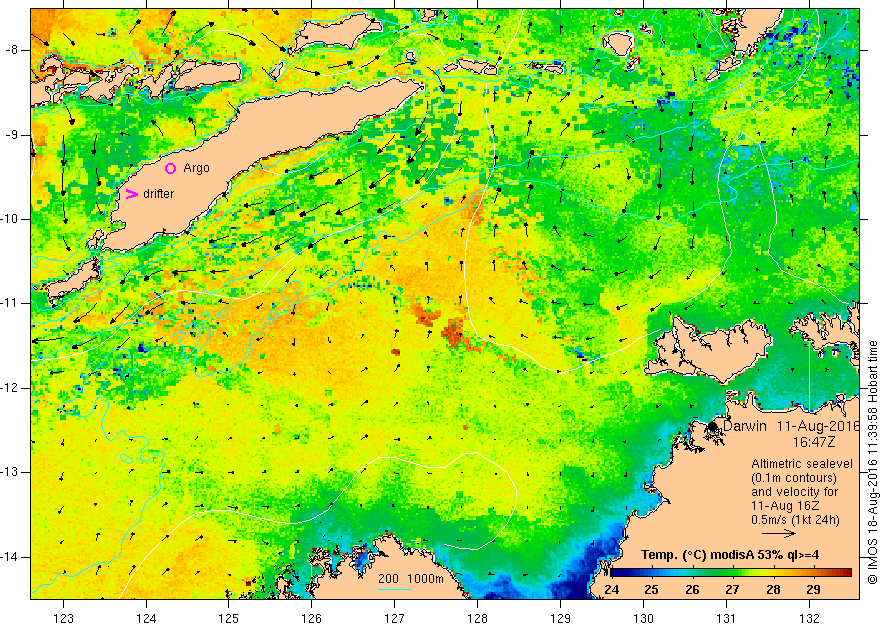Screen dimensions: 880x630
Task: Click the '200 1000m' depth contour label
Action: point(410,579)
